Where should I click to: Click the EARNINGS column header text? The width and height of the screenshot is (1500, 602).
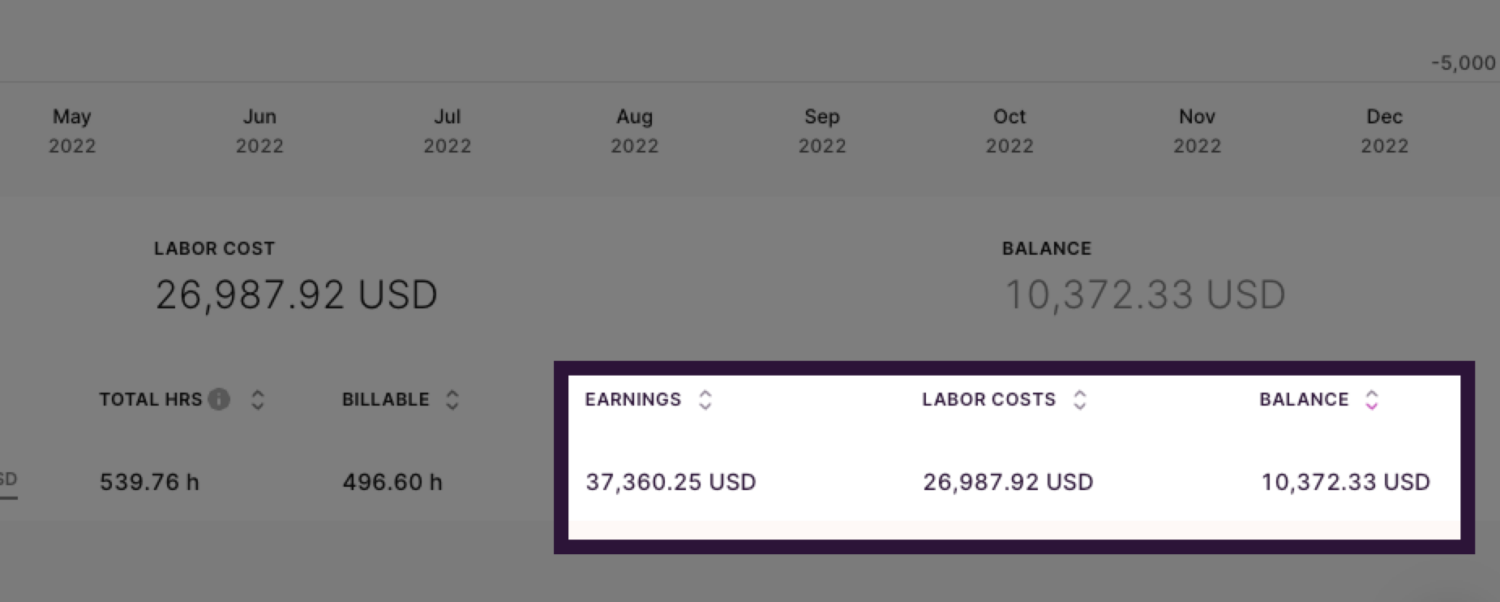coord(633,399)
